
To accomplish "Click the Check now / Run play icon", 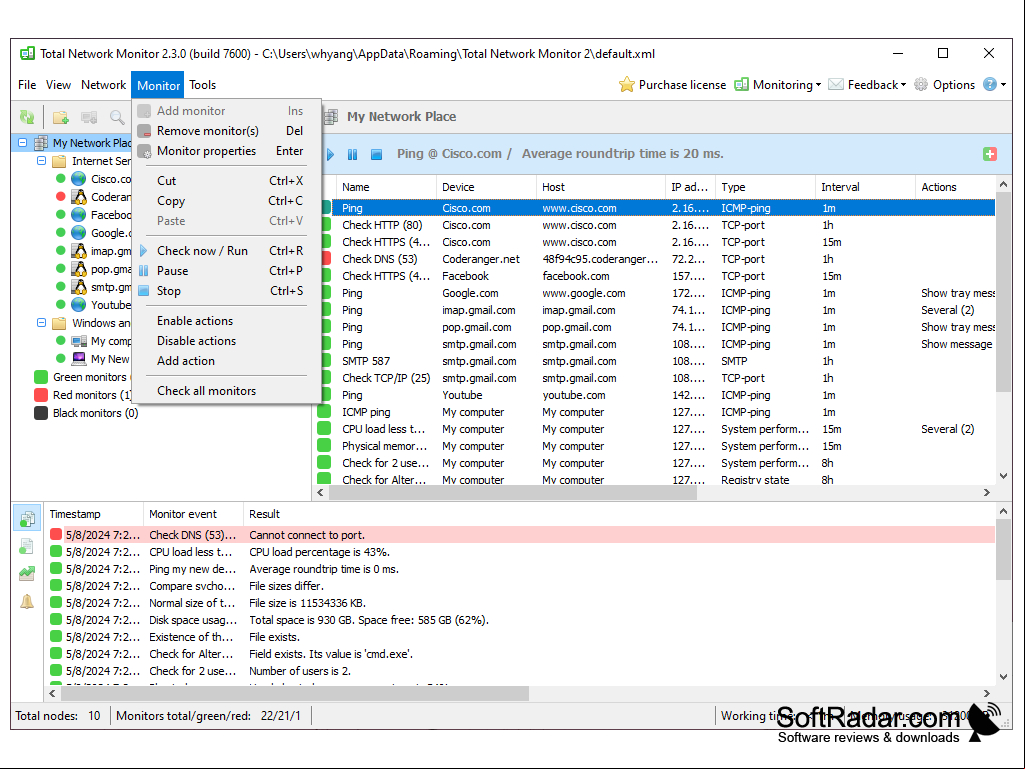I will [x=144, y=250].
